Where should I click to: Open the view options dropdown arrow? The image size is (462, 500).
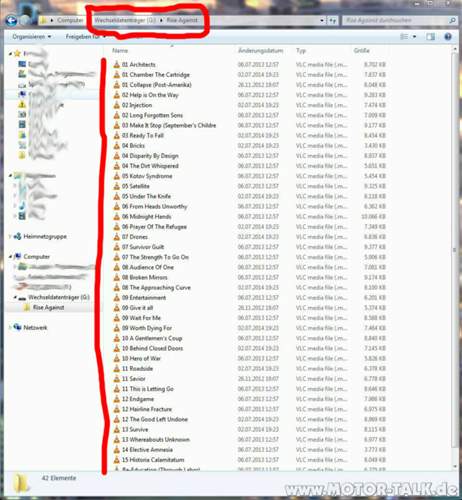pos(414,37)
